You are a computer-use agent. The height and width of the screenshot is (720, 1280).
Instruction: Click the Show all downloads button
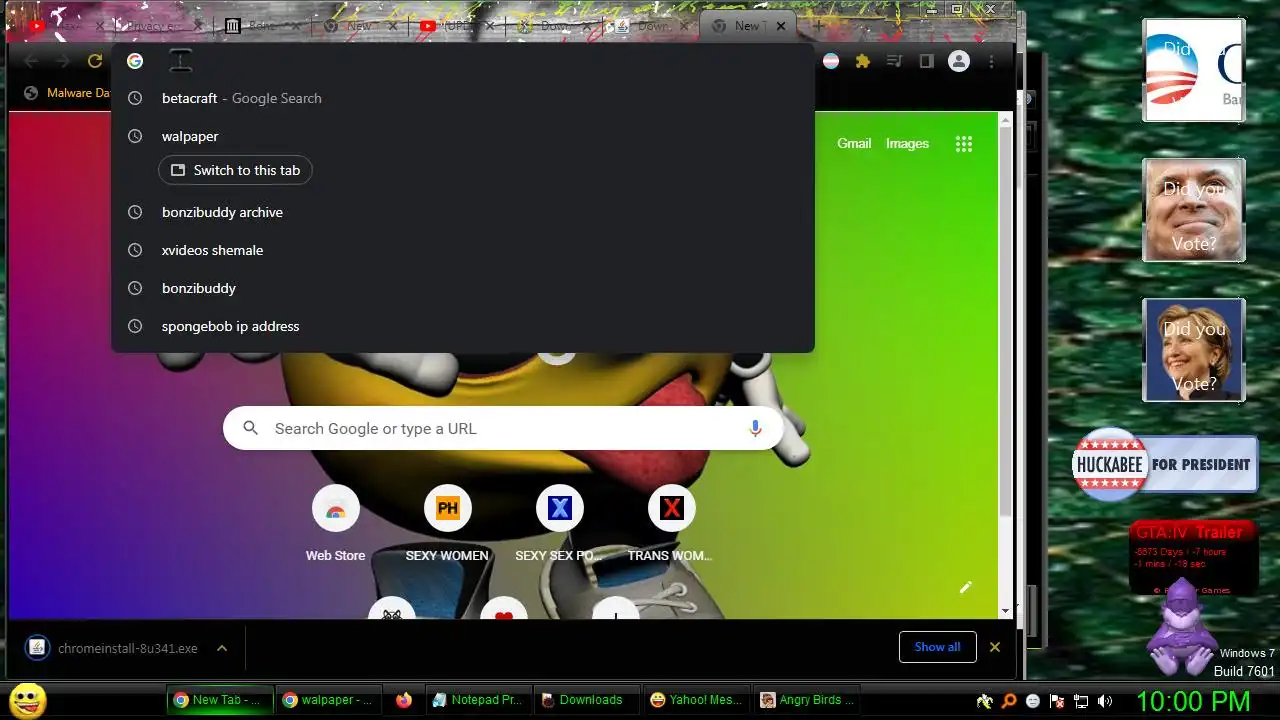tap(937, 647)
